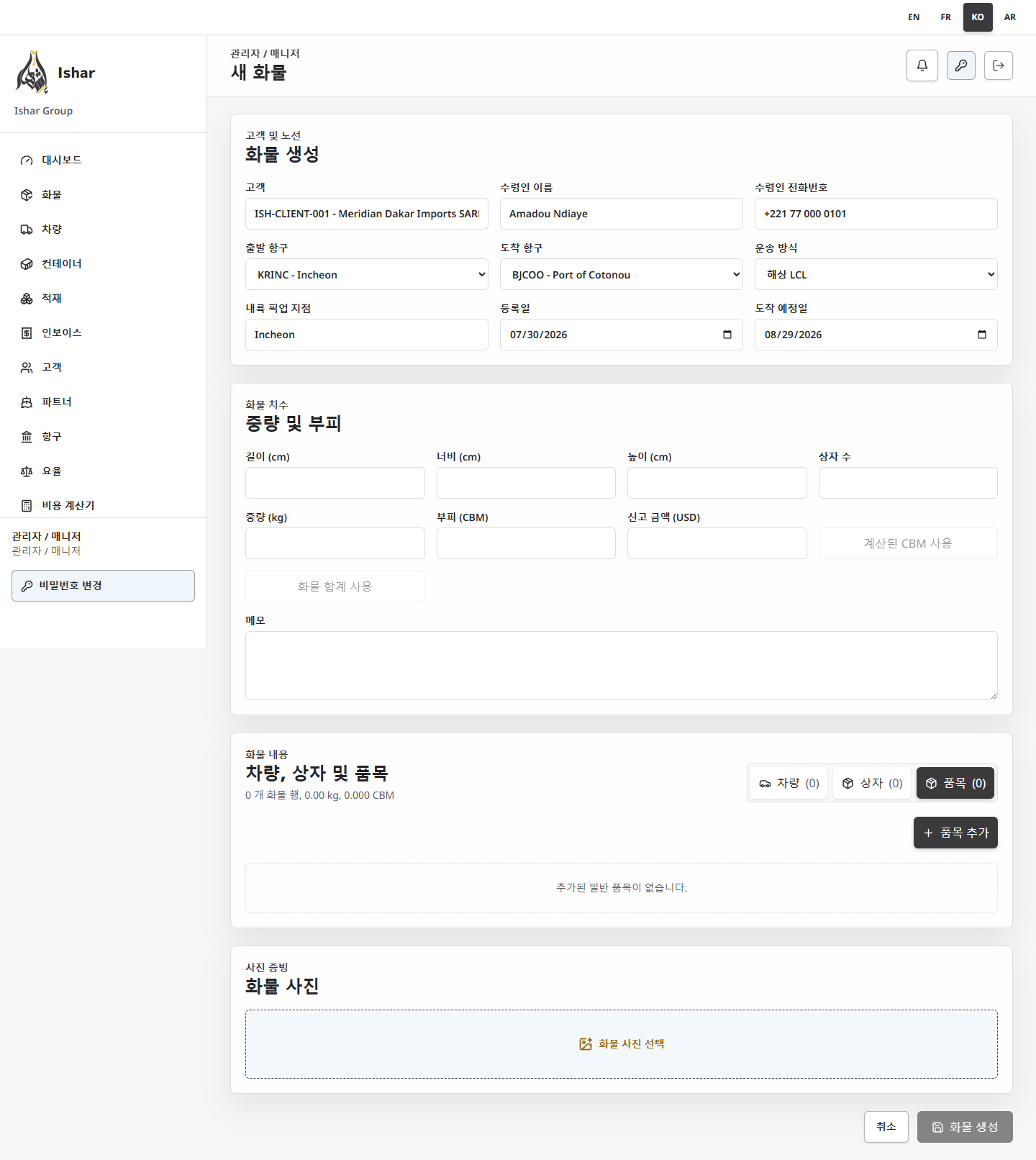
Task: Open calendar picker for 도착 예정일 date
Action: point(982,335)
